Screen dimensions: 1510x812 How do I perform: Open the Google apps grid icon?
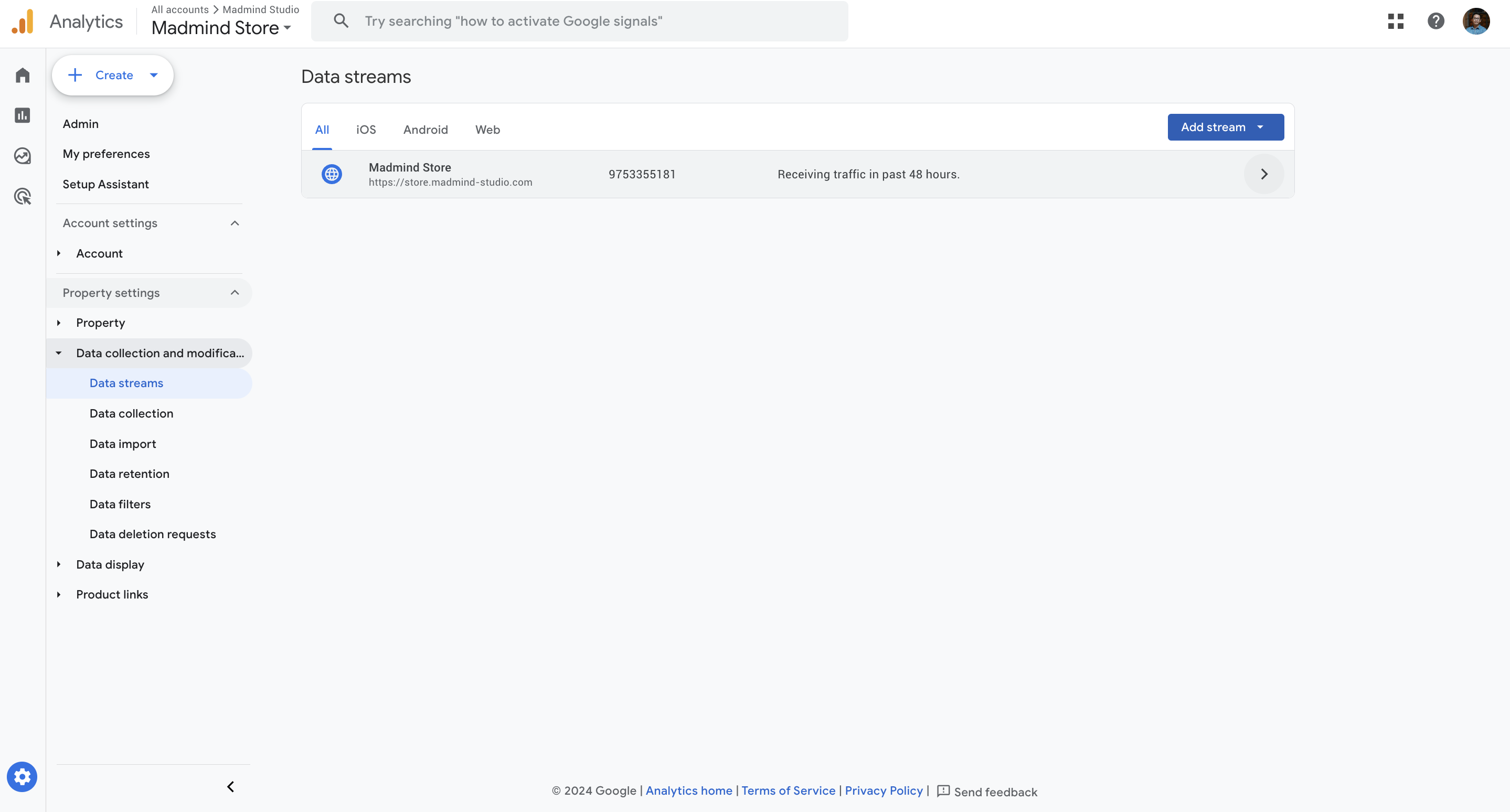tap(1396, 21)
